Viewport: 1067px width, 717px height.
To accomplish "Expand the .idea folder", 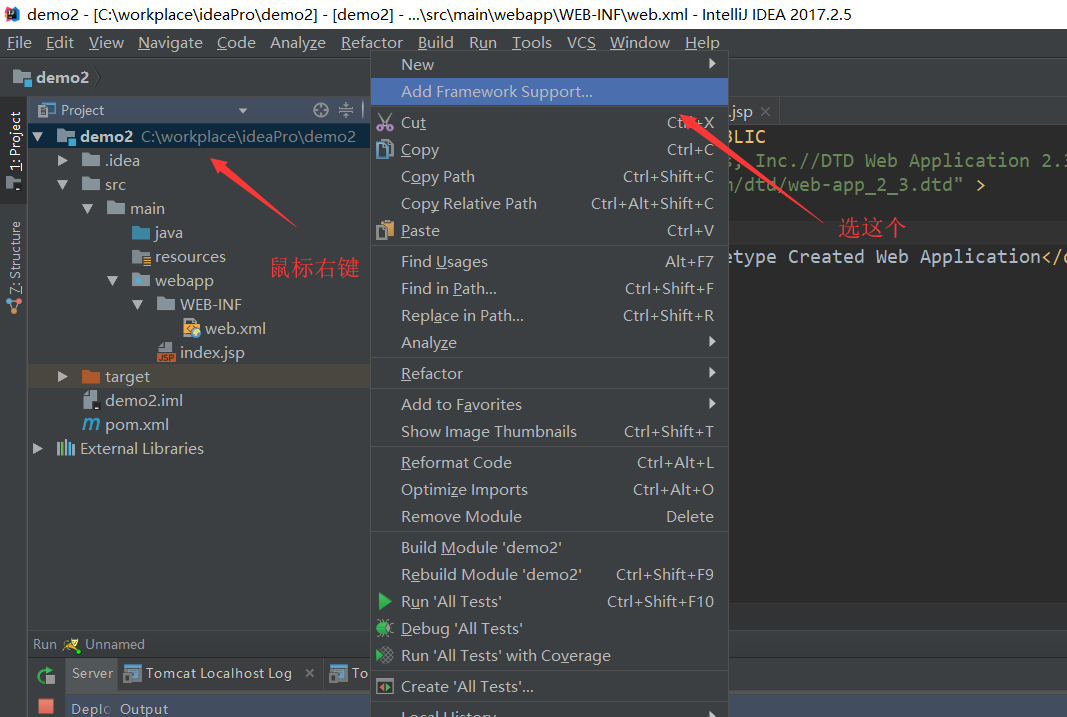I will [x=63, y=161].
